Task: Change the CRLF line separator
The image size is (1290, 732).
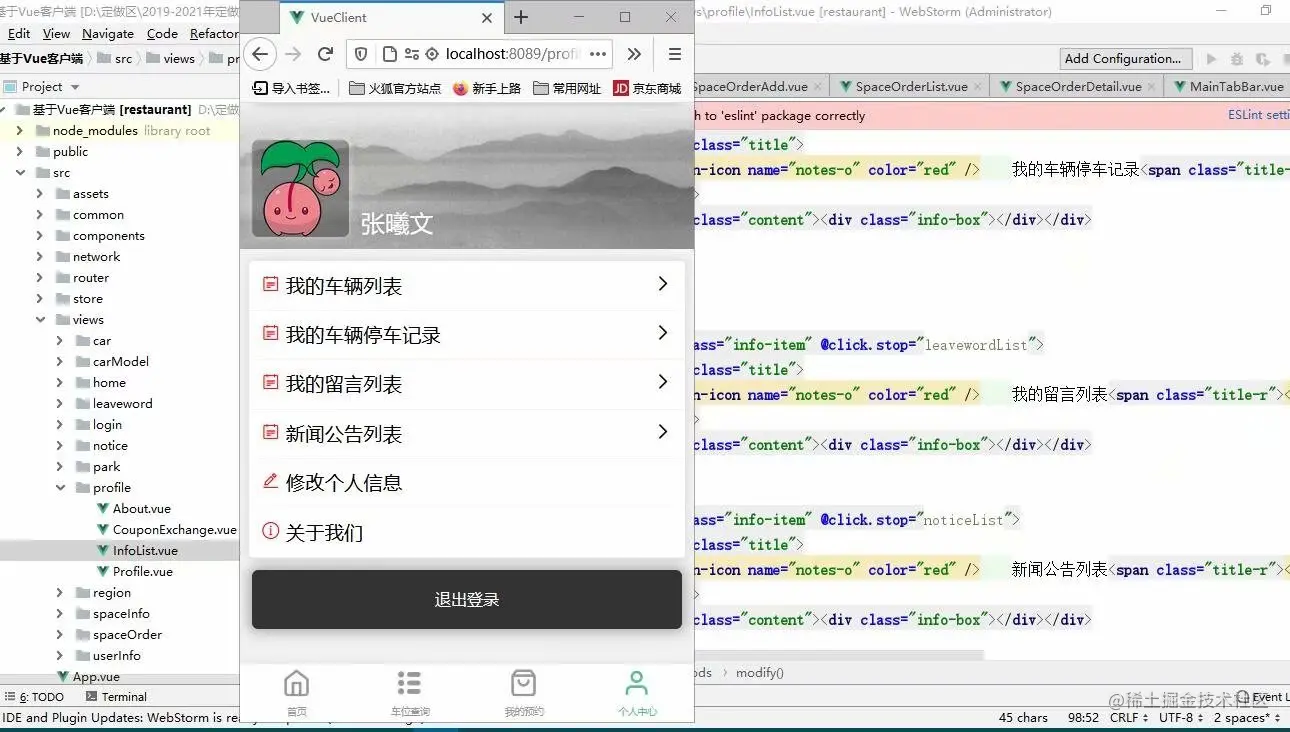Action: (x=1128, y=718)
